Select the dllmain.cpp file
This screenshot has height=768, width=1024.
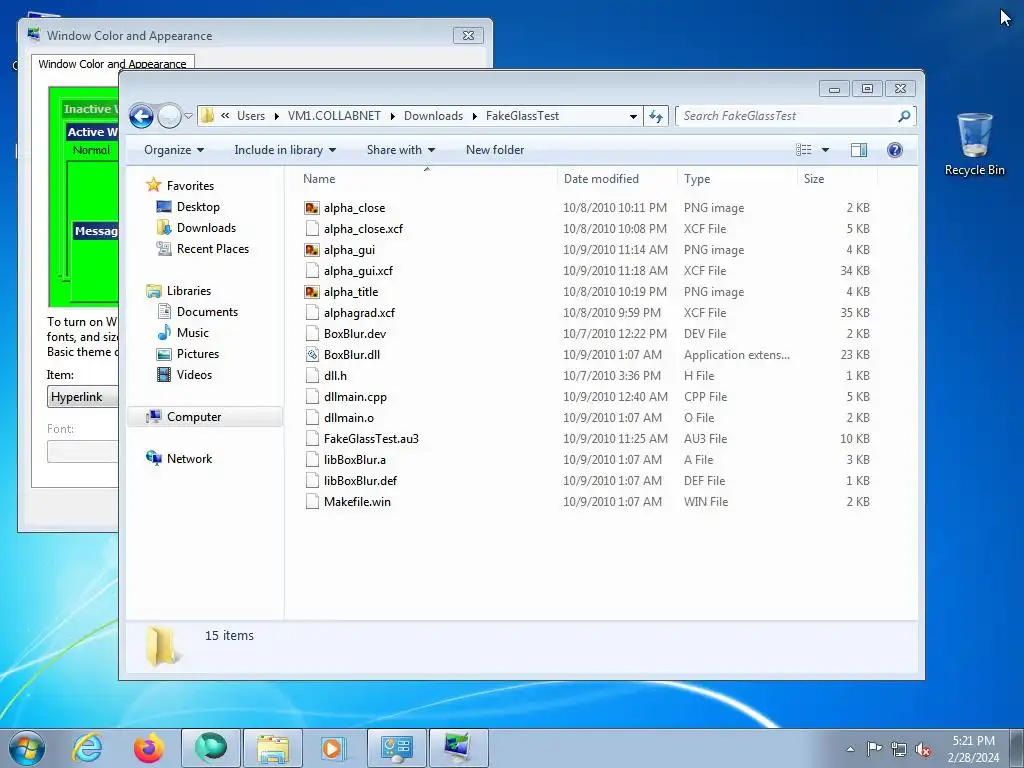355,396
